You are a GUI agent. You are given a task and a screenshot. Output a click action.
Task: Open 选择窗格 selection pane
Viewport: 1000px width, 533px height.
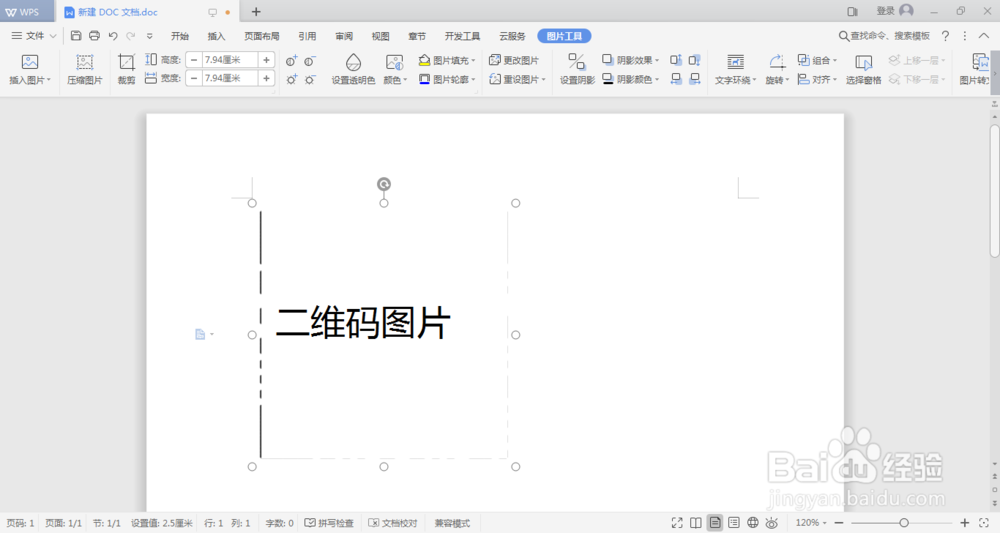pyautogui.click(x=864, y=69)
